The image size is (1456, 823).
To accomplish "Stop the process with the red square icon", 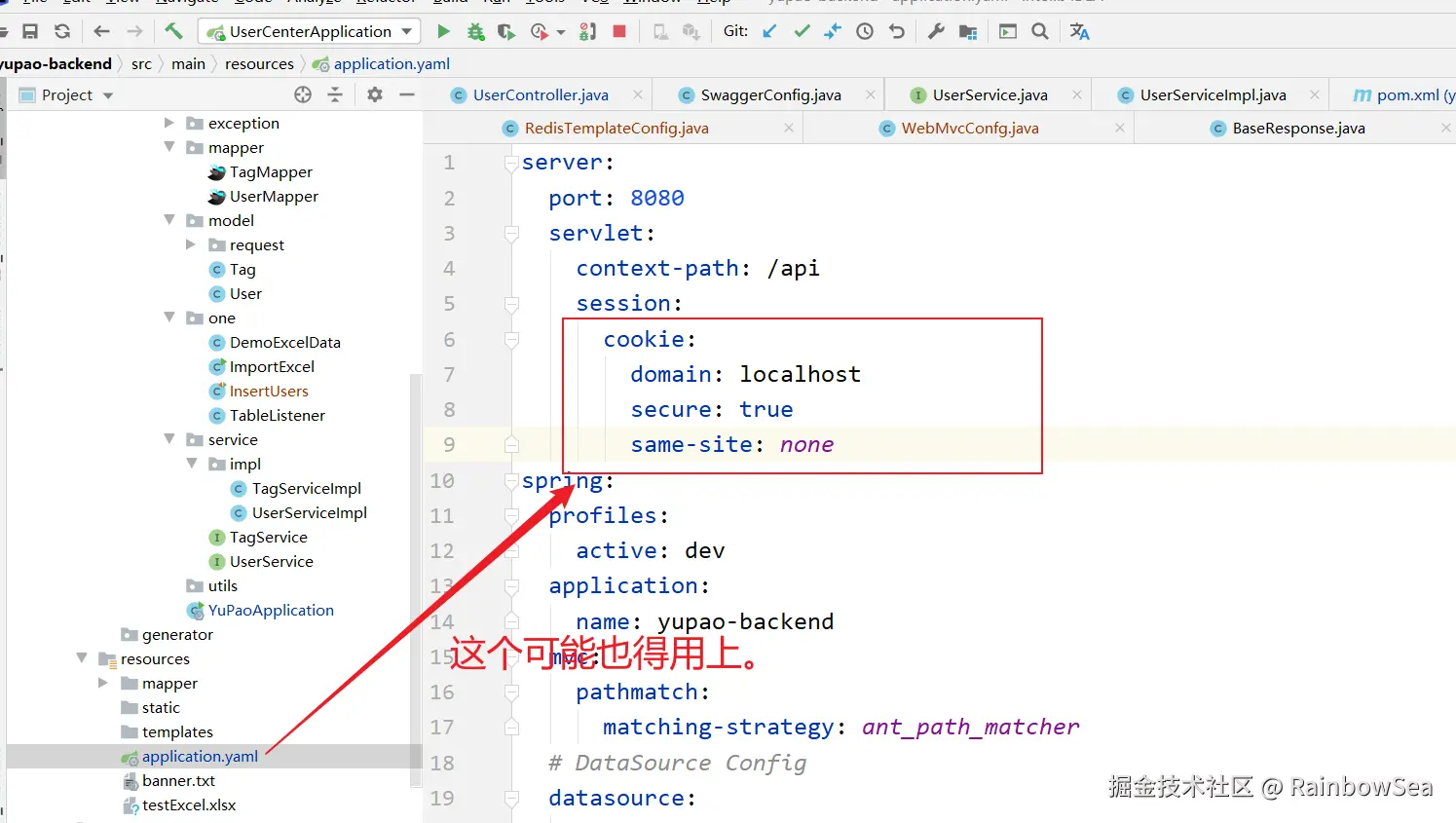I will tap(619, 31).
